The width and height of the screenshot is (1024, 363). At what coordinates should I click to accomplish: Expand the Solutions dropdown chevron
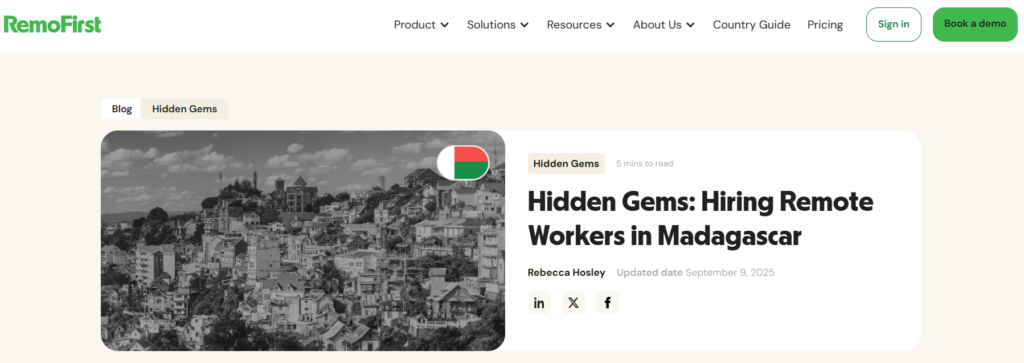(x=524, y=25)
